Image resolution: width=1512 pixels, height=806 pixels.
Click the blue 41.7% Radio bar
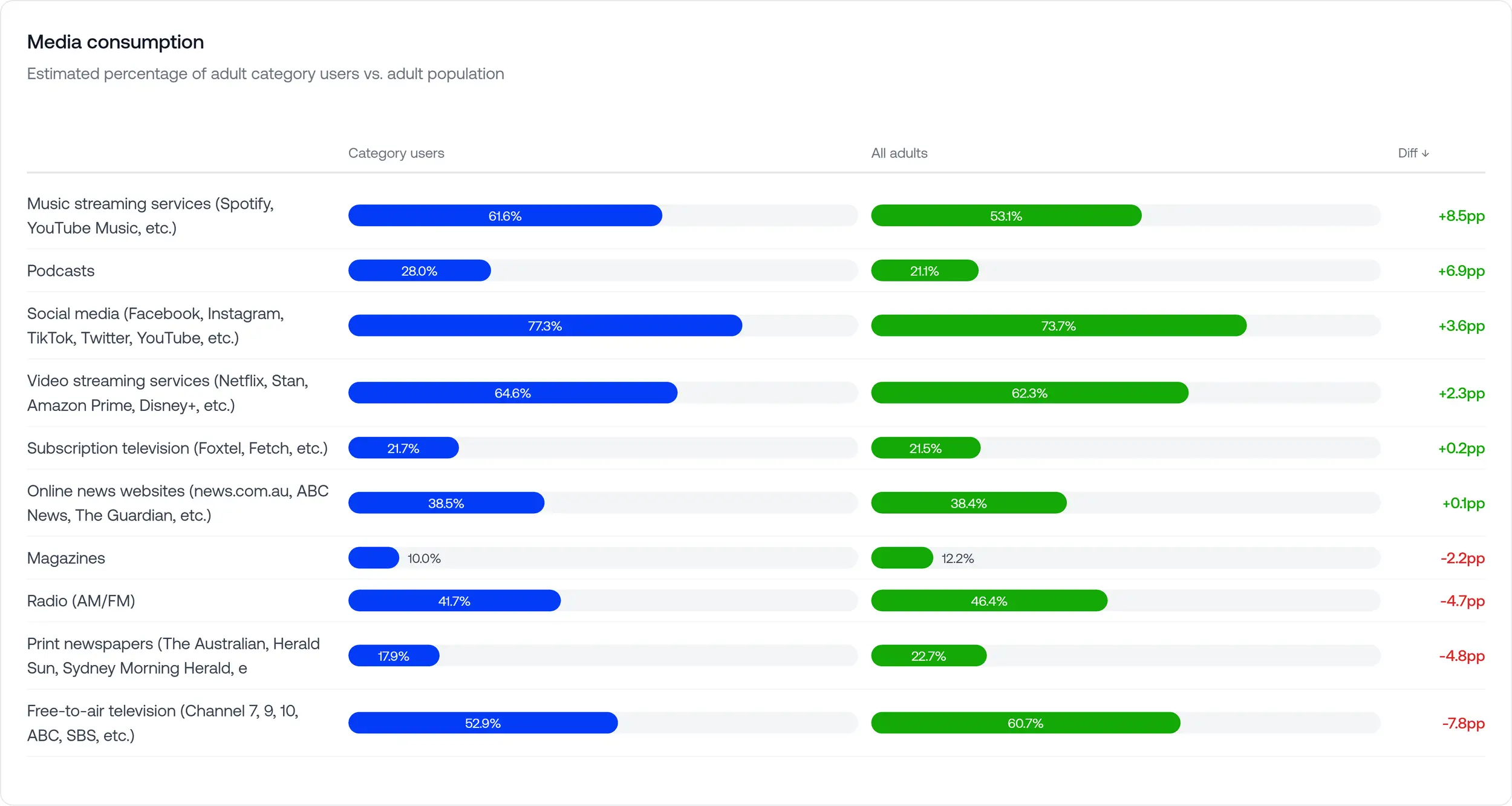pos(454,601)
